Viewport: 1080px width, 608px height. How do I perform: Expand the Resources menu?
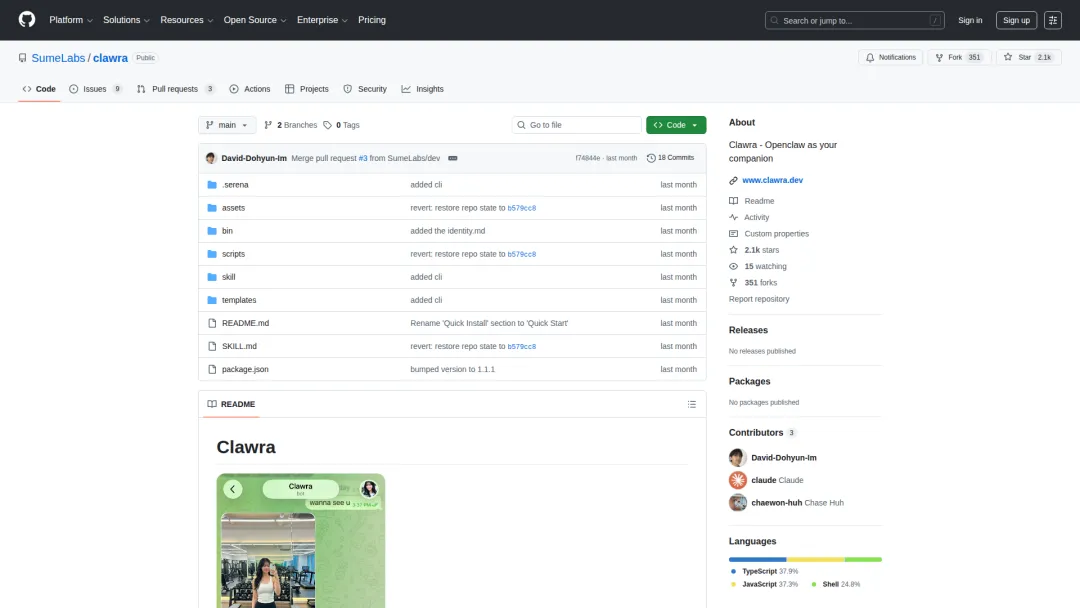pos(187,20)
